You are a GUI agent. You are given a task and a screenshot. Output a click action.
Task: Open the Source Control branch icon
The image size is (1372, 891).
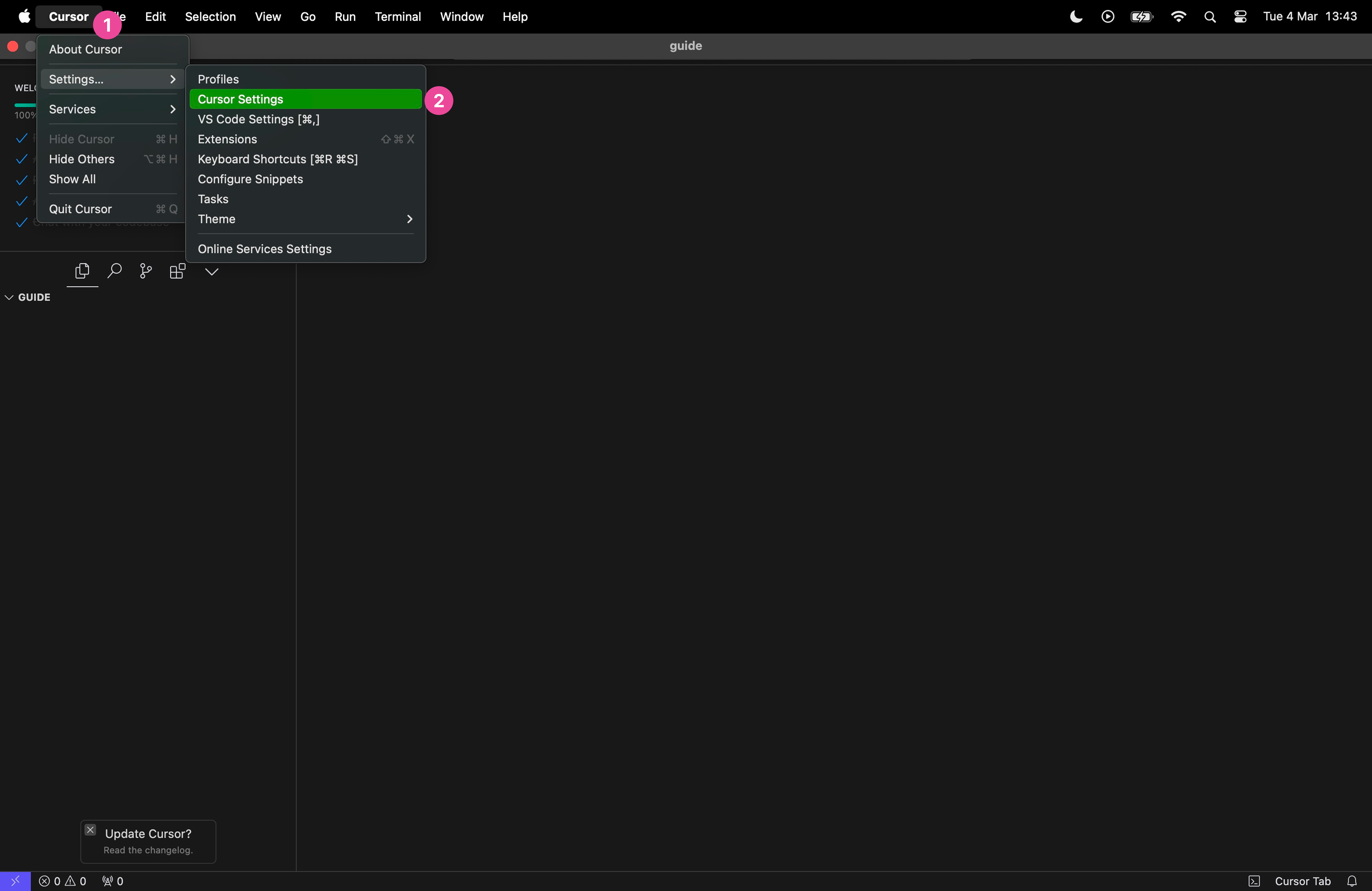(x=146, y=271)
